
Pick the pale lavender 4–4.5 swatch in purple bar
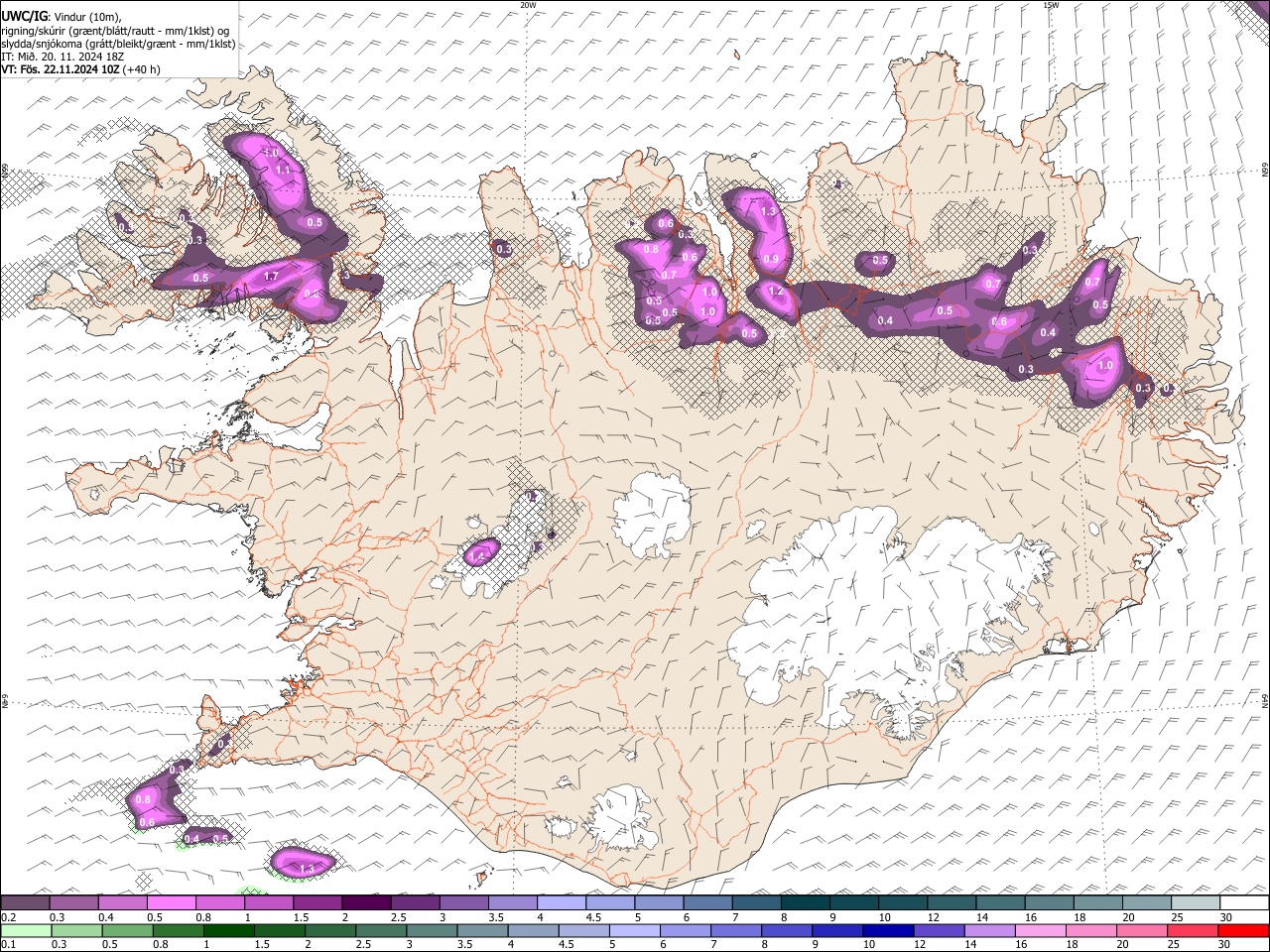(562, 902)
